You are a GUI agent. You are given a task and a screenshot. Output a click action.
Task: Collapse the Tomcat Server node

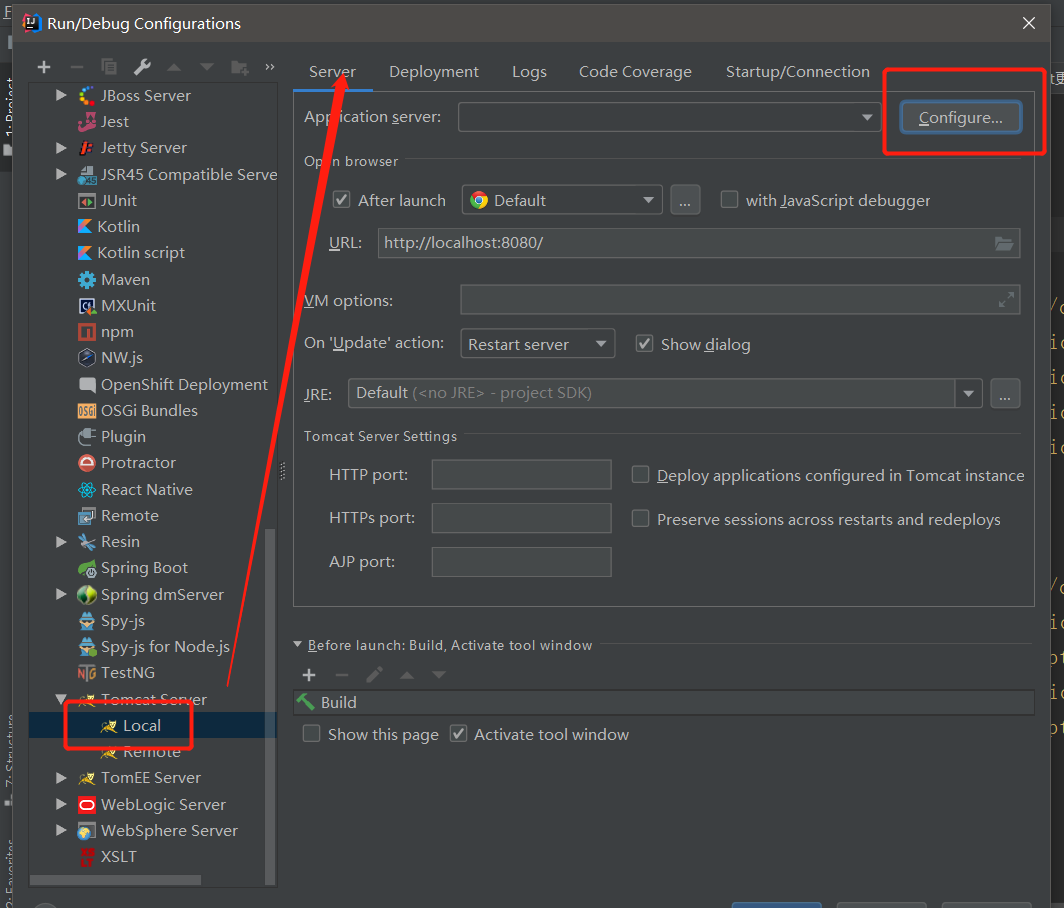pyautogui.click(x=61, y=698)
